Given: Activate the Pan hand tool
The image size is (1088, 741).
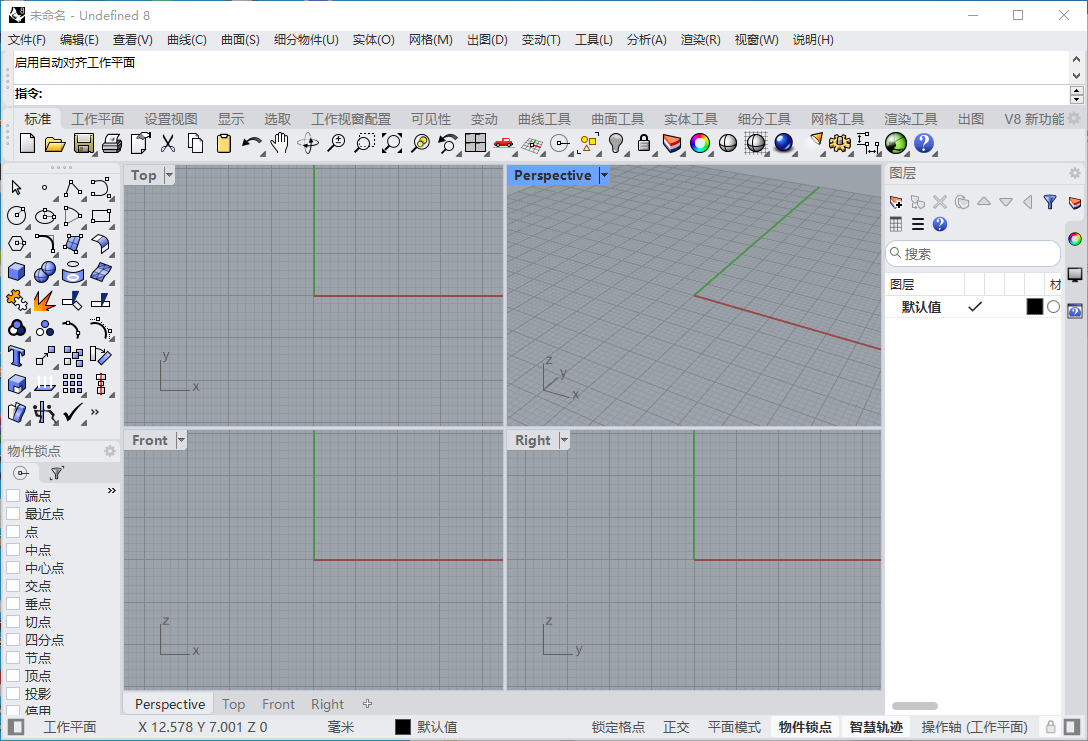Looking at the screenshot, I should [279, 144].
